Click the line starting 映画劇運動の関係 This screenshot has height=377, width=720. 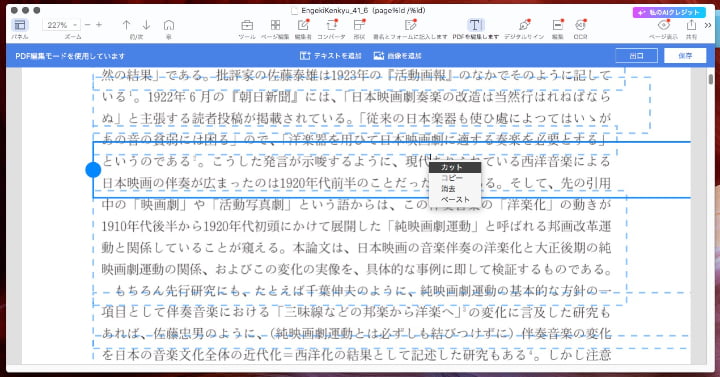(x=356, y=269)
